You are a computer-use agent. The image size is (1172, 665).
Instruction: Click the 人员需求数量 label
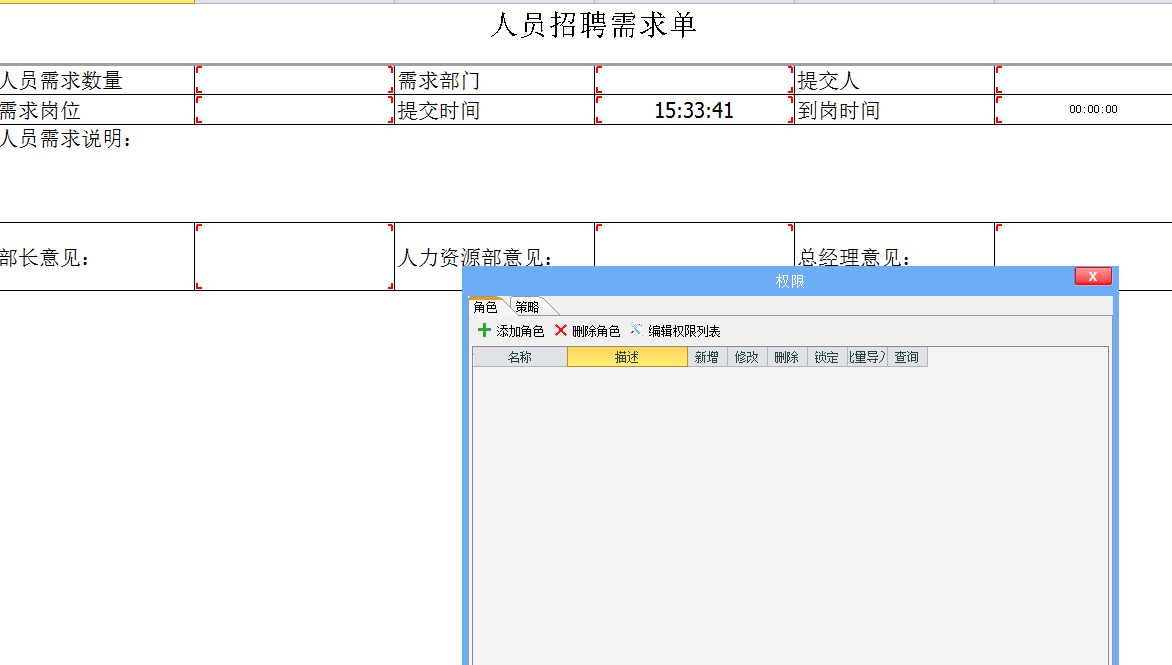coord(61,81)
